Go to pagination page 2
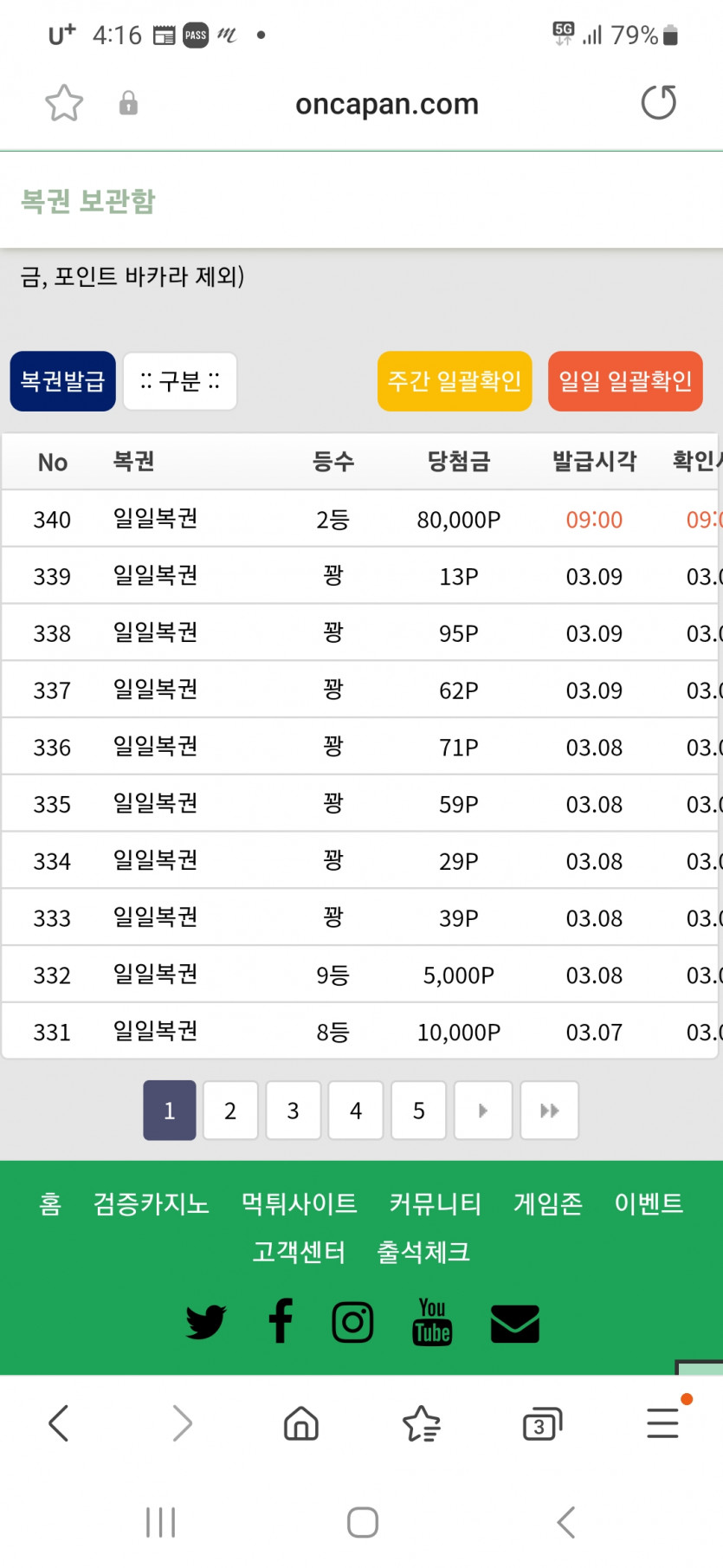Image resolution: width=723 pixels, height=1568 pixels. click(x=230, y=1111)
